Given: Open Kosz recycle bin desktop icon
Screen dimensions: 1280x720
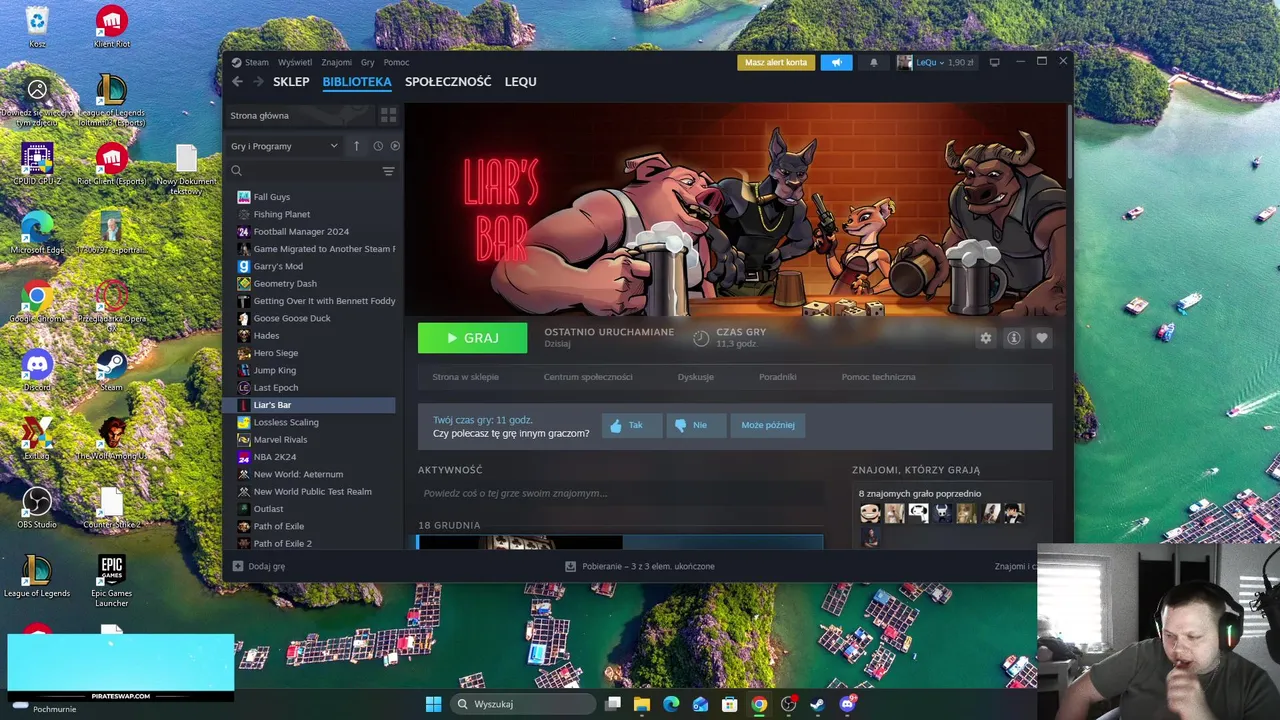Looking at the screenshot, I should (37, 27).
